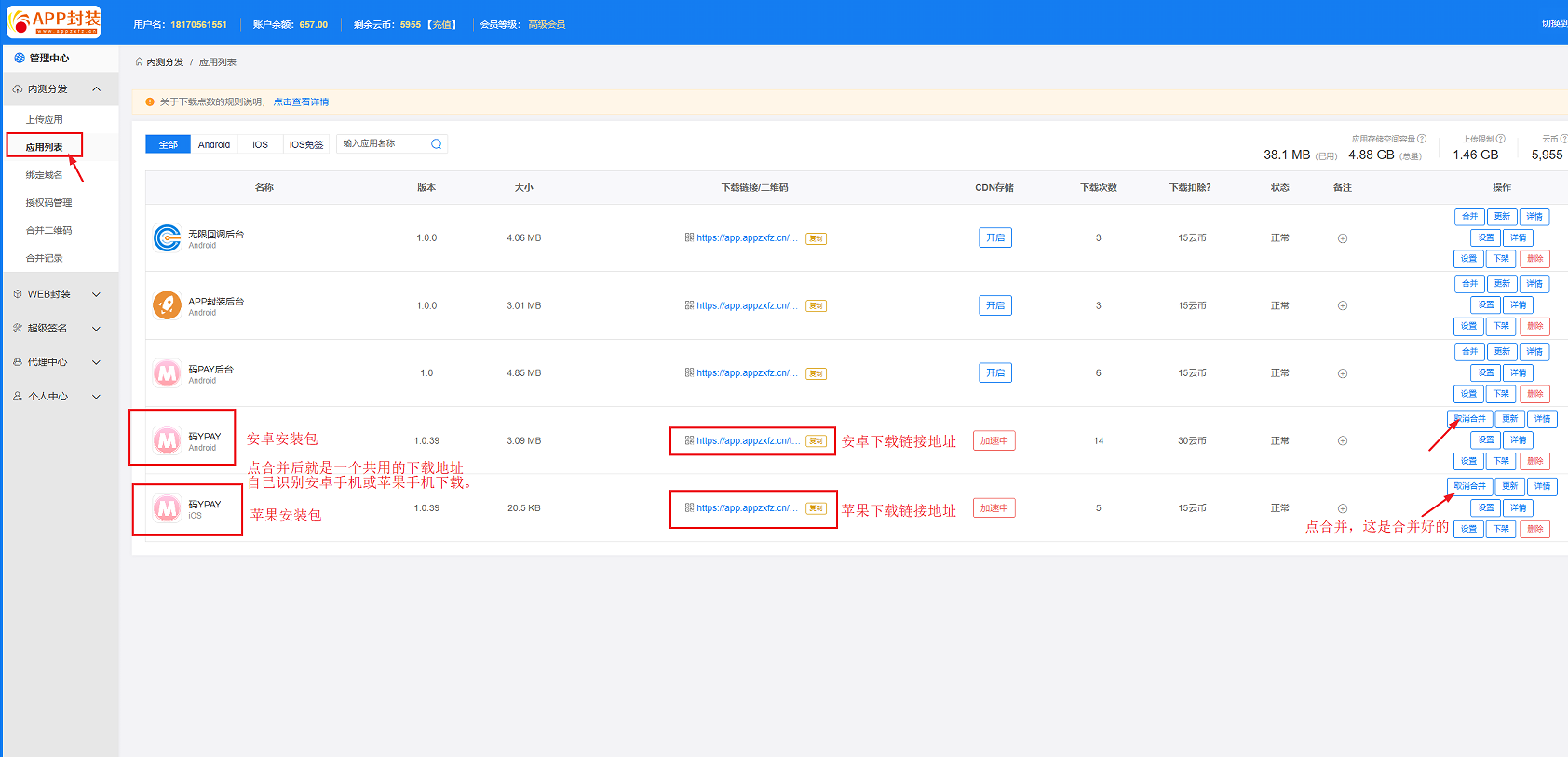Turn on CDN storage for 码PAY后台

tap(994, 372)
